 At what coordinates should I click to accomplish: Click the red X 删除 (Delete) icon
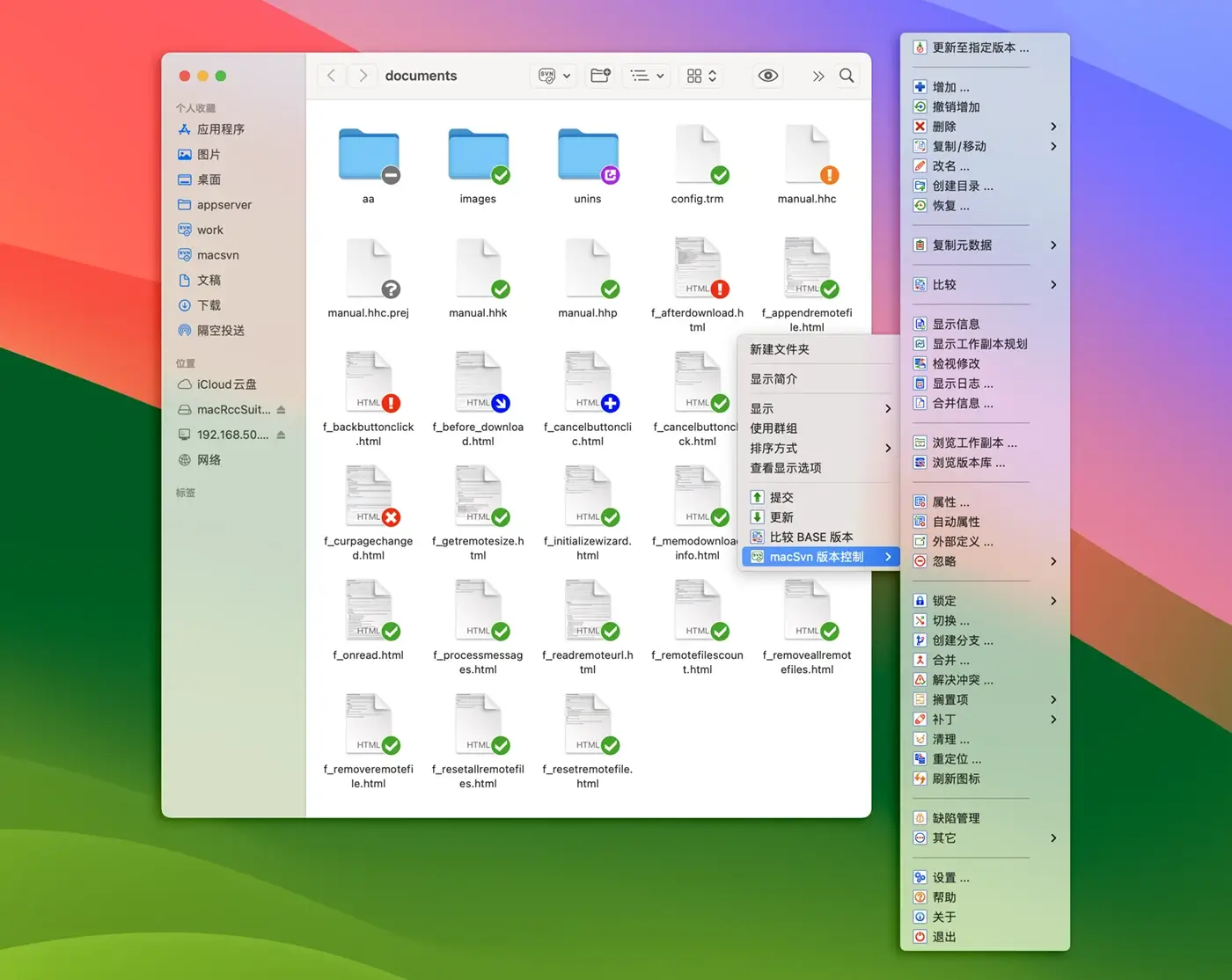tap(918, 126)
